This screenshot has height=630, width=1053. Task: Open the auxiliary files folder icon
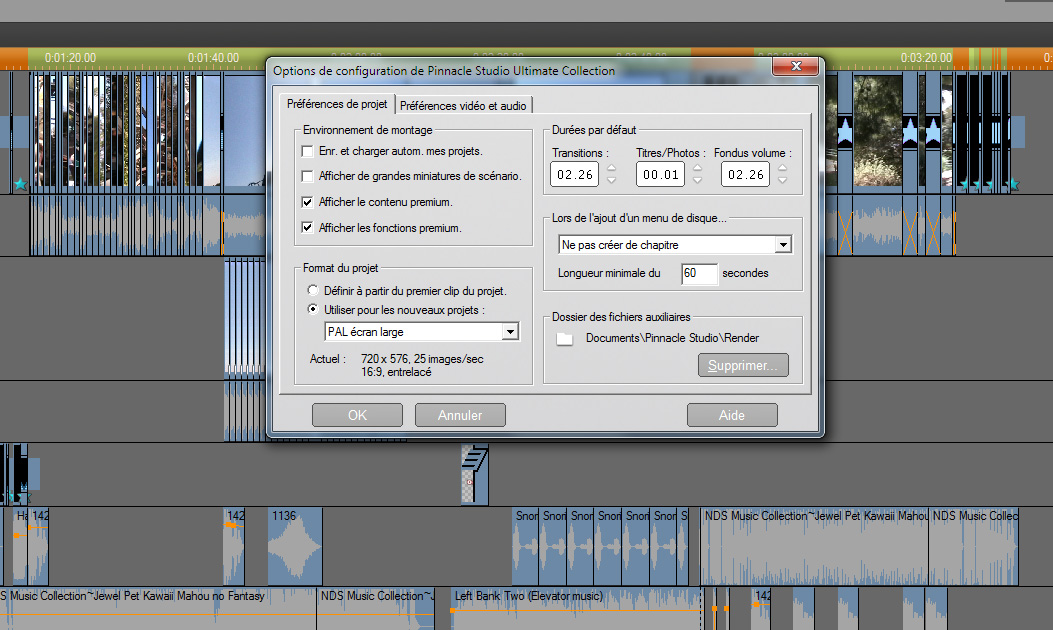(x=565, y=339)
